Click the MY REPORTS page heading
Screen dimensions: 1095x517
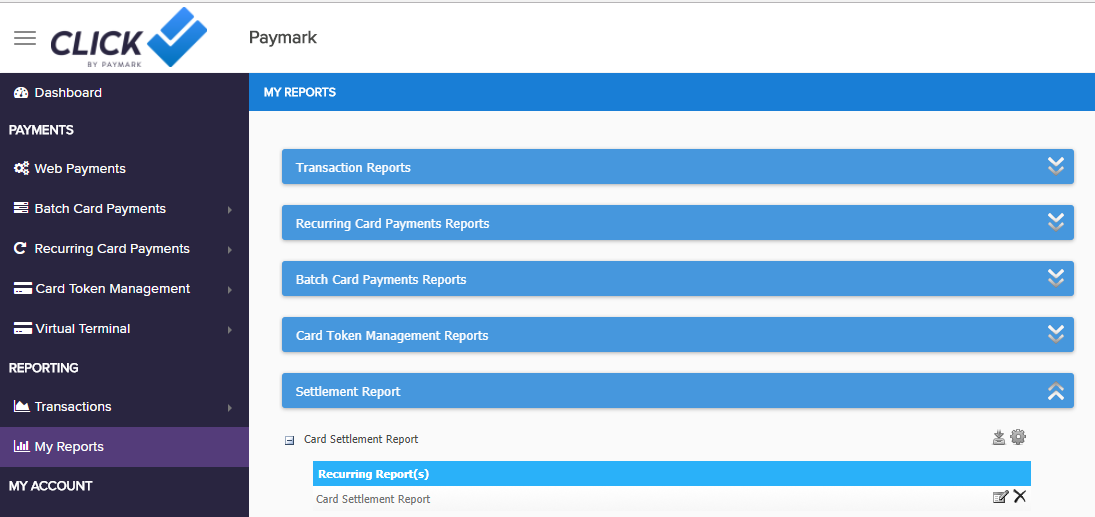point(300,92)
